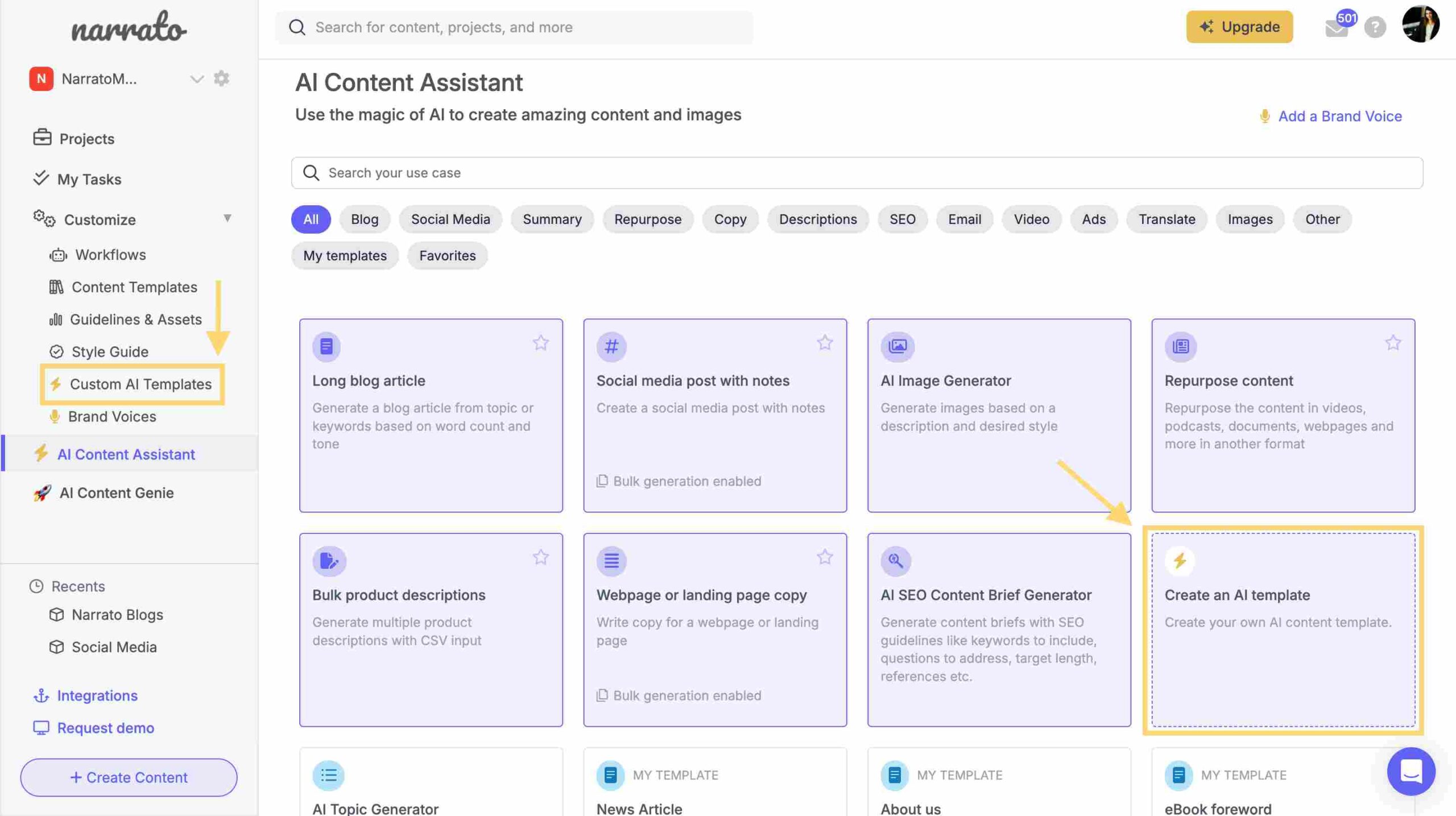Click Add a Brand Voice button
1456x816 pixels.
[1330, 115]
